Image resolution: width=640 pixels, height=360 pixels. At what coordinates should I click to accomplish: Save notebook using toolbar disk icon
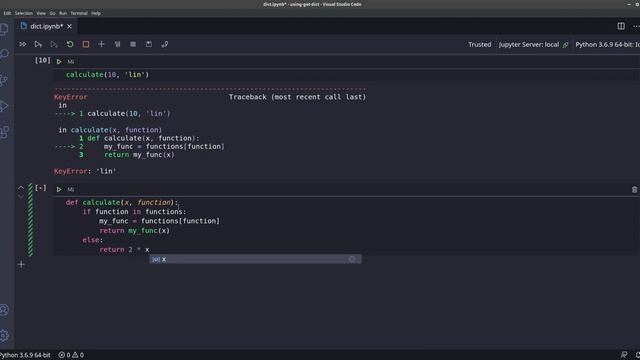(x=149, y=44)
